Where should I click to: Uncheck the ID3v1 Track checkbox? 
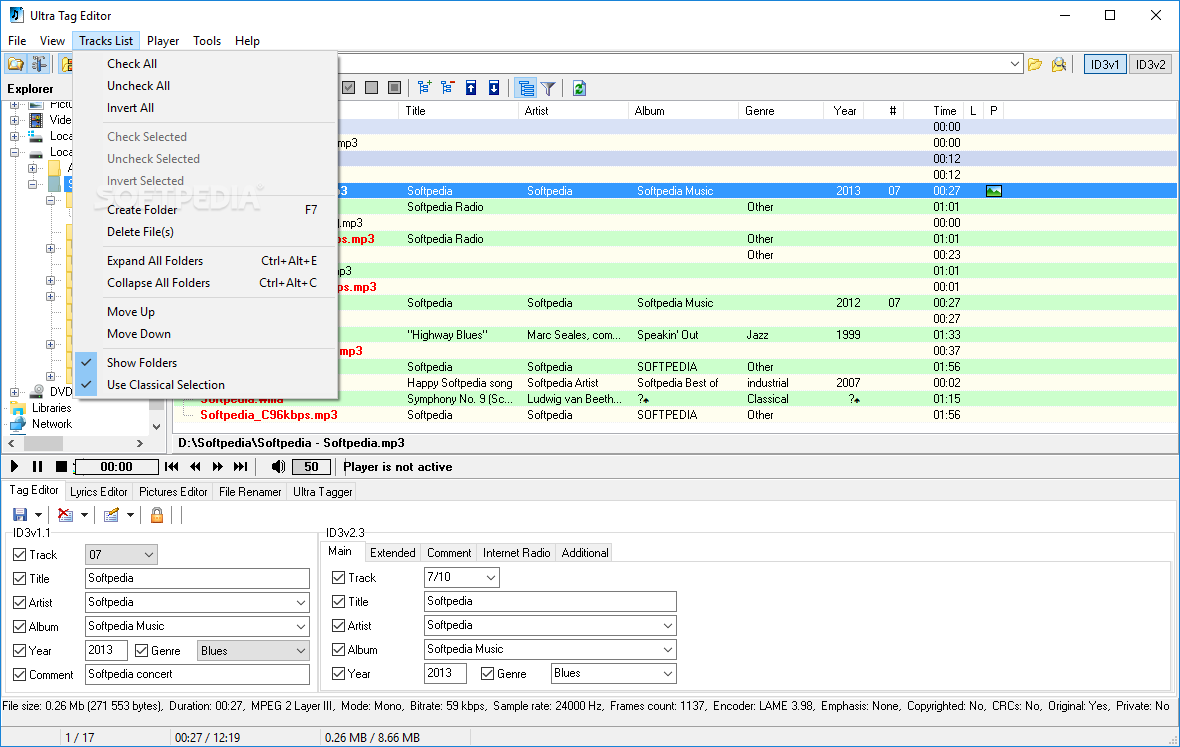click(x=20, y=555)
